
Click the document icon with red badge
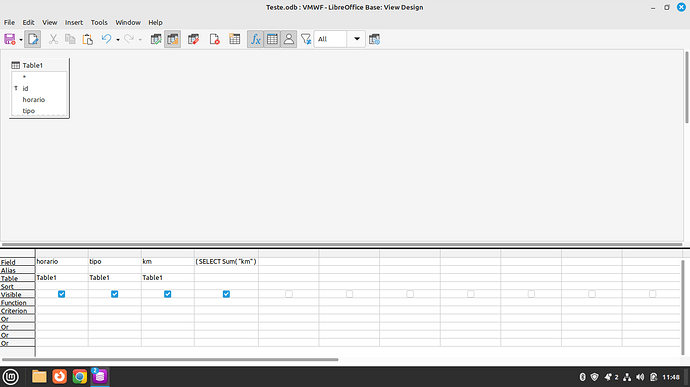(214, 39)
